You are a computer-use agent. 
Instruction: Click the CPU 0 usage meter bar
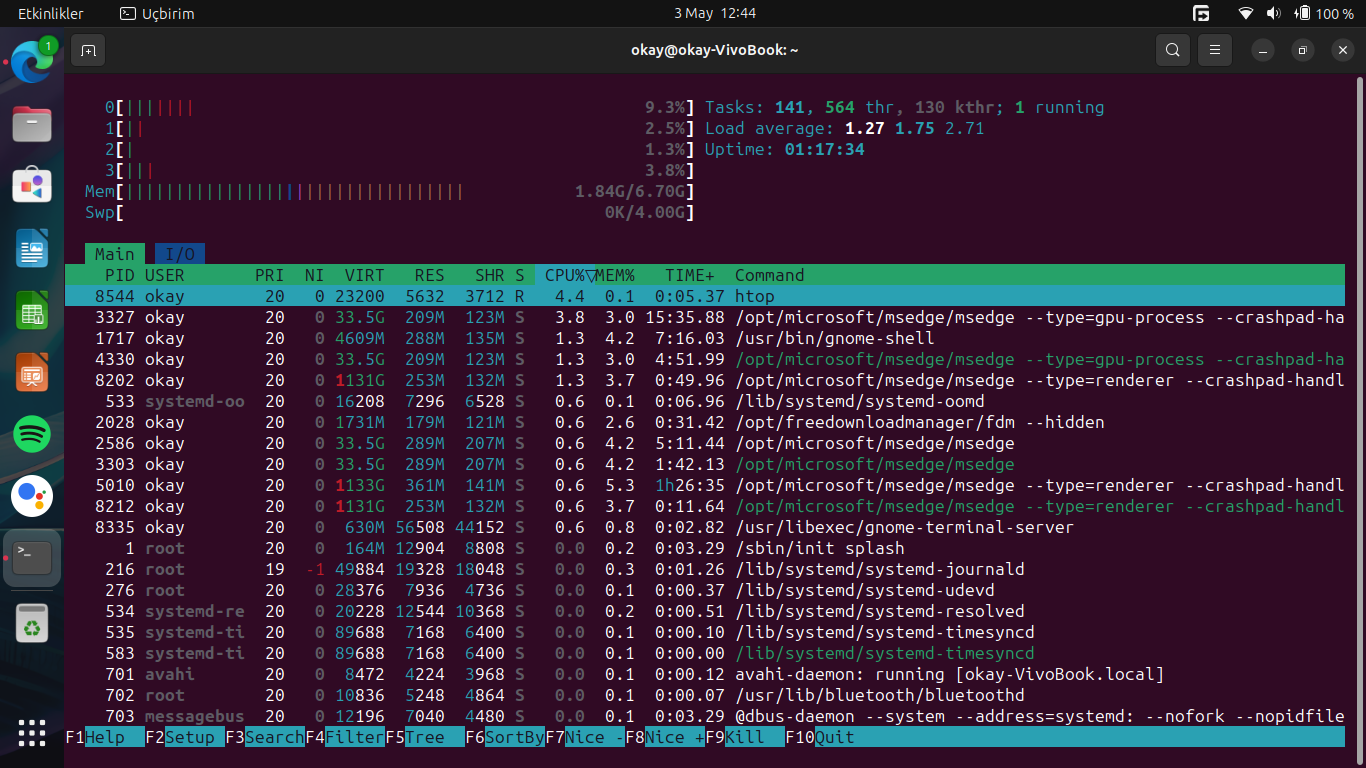click(400, 107)
